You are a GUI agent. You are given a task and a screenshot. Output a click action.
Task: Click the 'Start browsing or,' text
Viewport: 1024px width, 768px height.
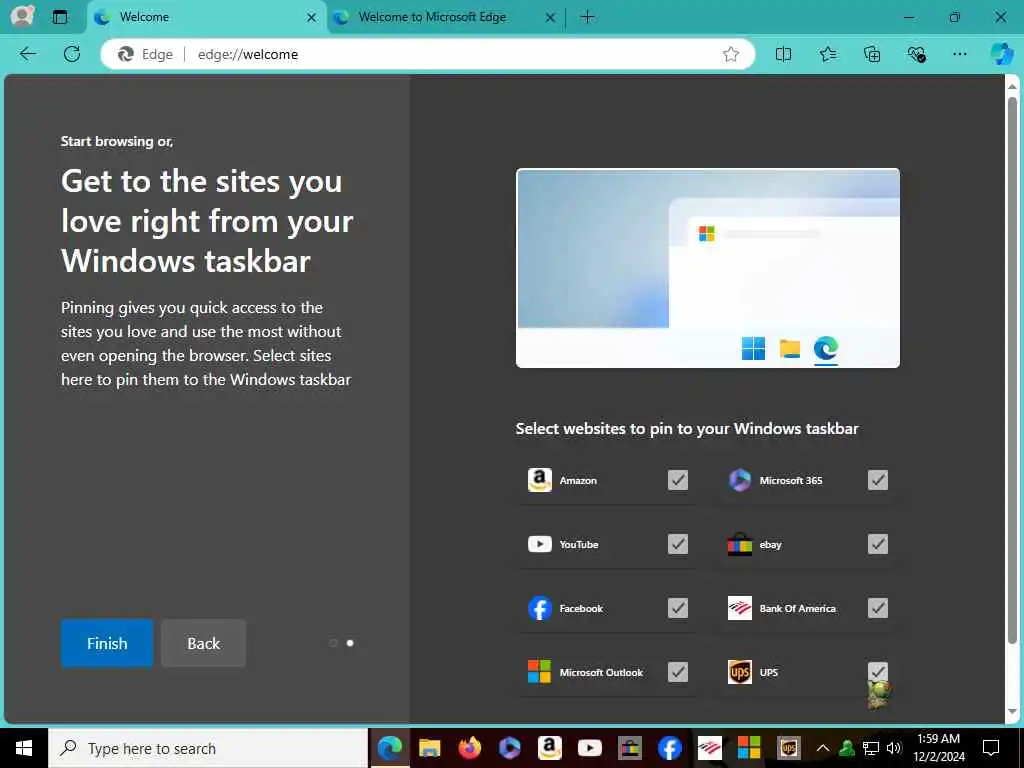point(117,141)
